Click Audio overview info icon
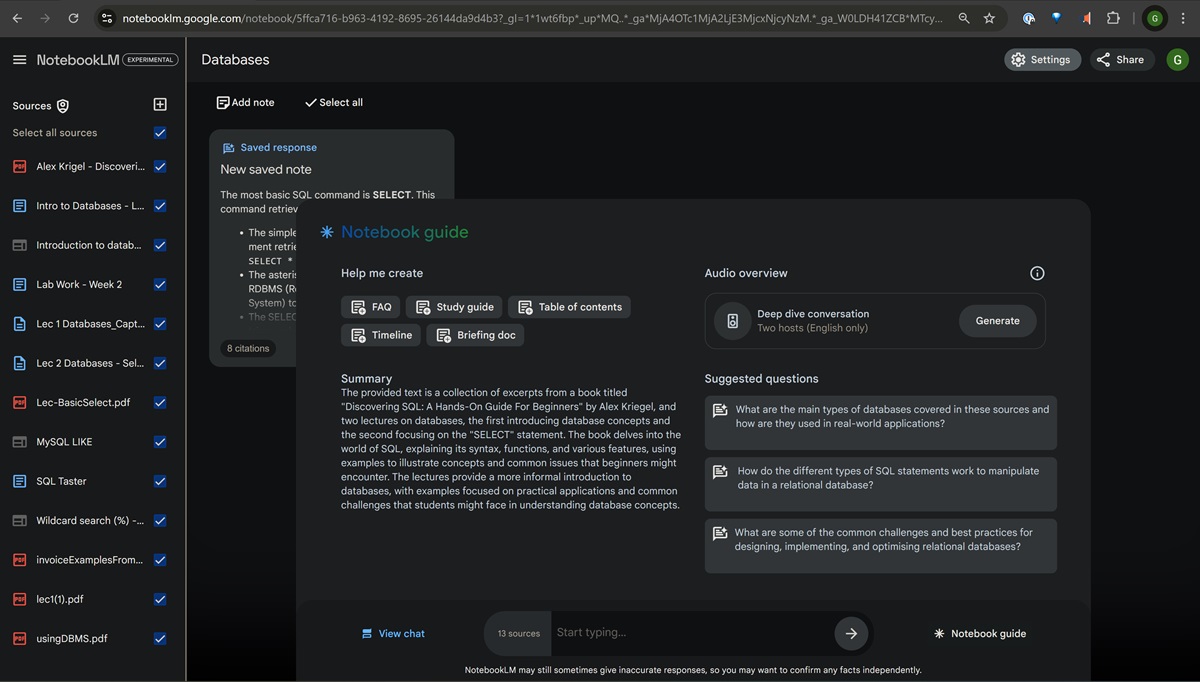The width and height of the screenshot is (1200, 682). pyautogui.click(x=1037, y=273)
